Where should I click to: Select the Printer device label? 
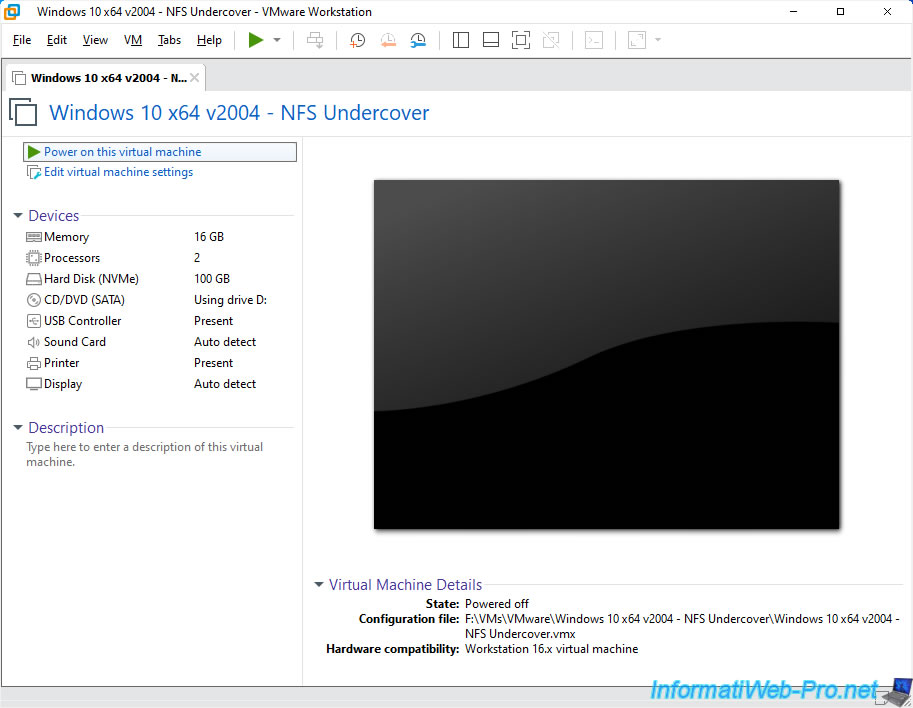62,363
